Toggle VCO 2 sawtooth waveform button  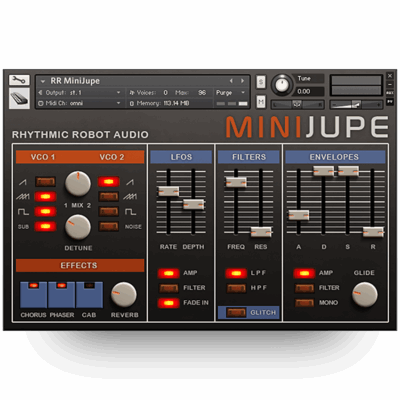109,197
